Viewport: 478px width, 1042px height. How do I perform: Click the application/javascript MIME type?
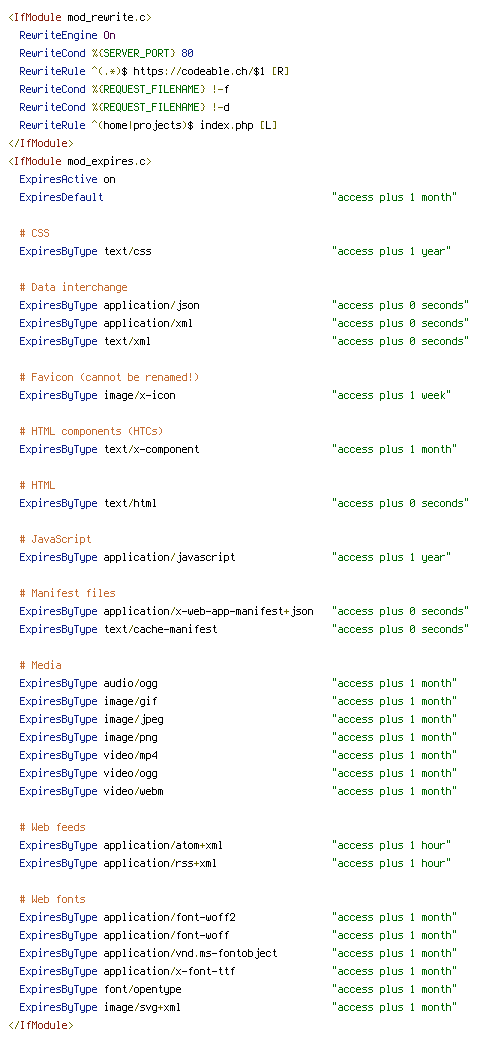[x=170, y=557]
